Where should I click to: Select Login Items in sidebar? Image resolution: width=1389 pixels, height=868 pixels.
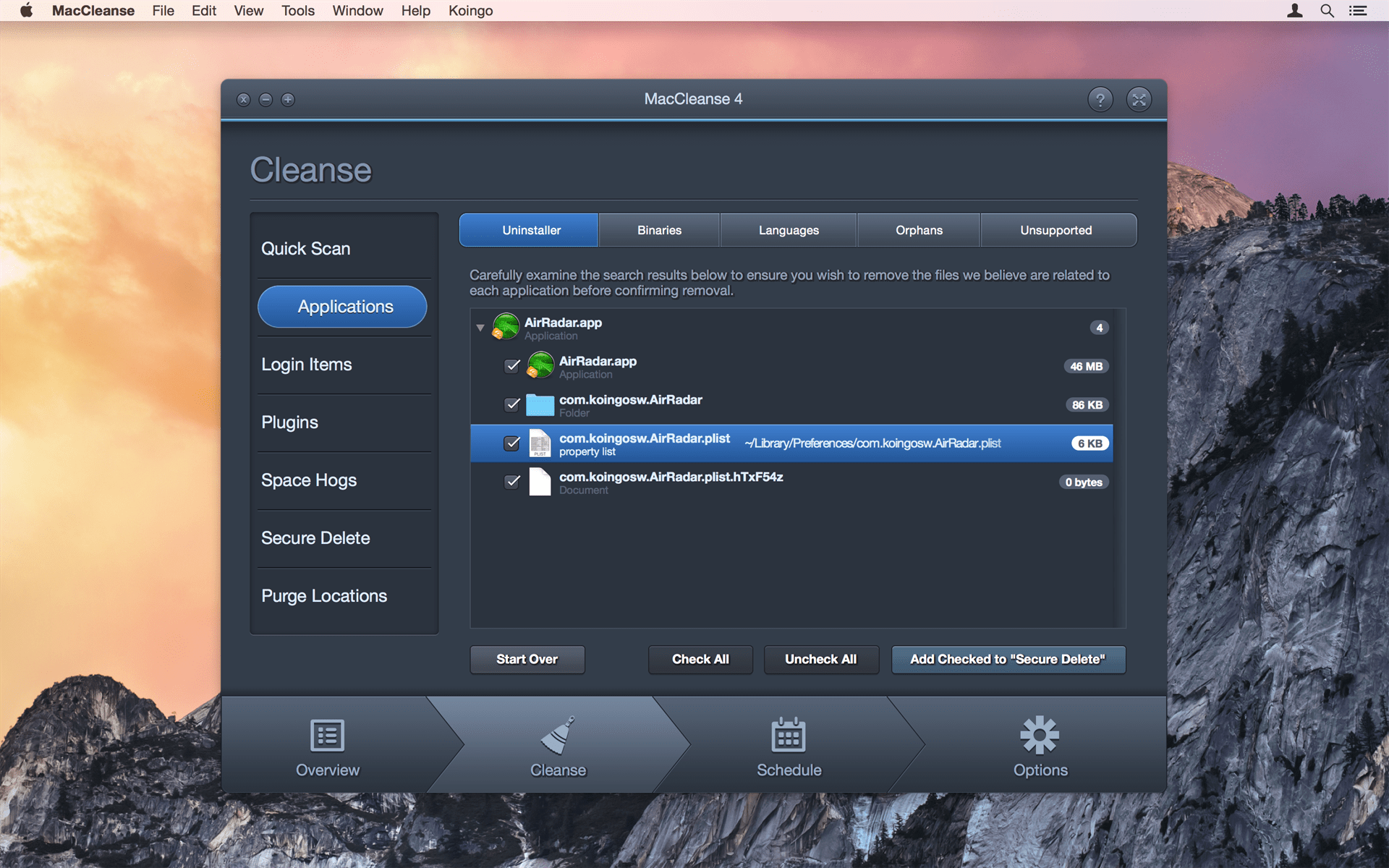point(344,365)
